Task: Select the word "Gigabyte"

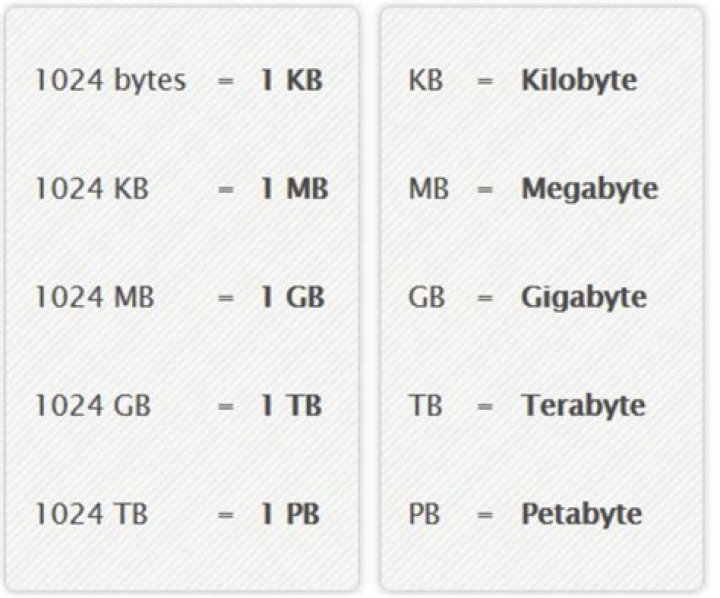Action: click(583, 297)
